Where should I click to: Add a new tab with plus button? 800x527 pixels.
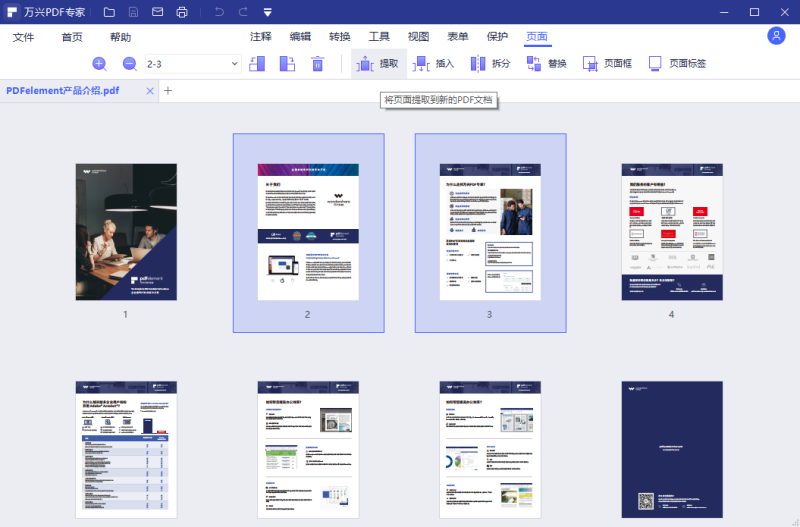tap(168, 91)
